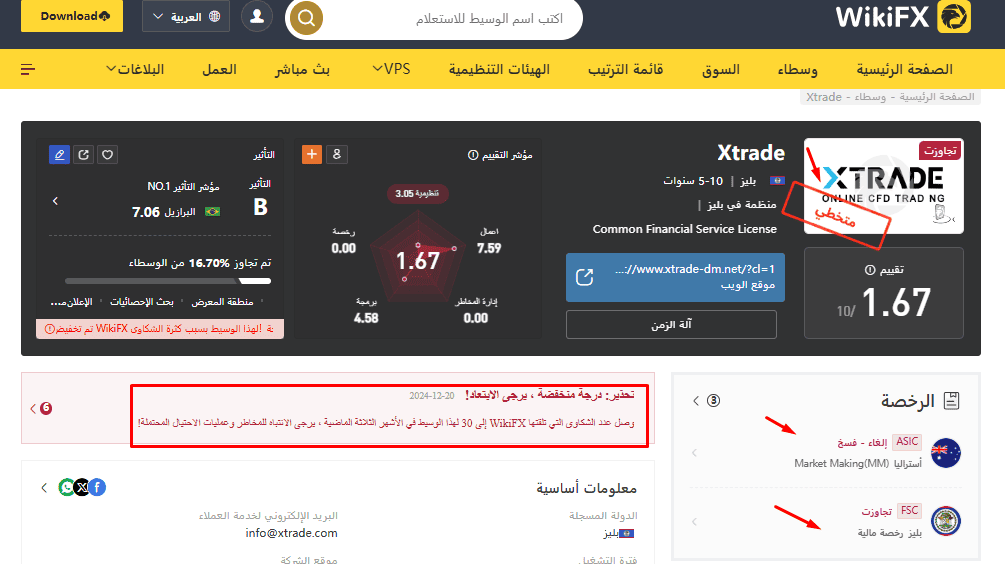Open the السوق menu item
This screenshot has width=1005, height=564.
tap(720, 69)
